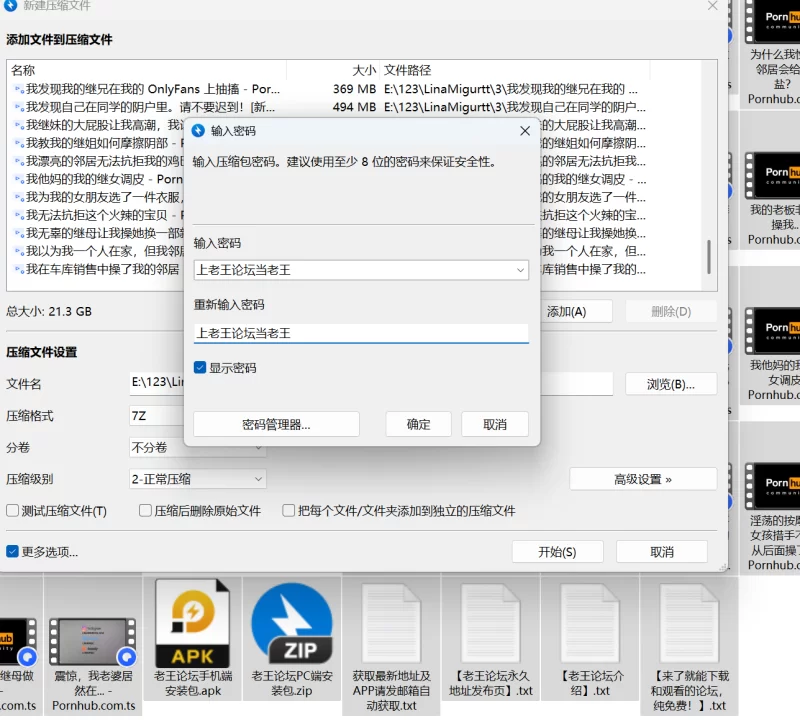The height and width of the screenshot is (724, 800).
Task: Open the 分卷 不分卷 dropdown
Action: [x=198, y=447]
